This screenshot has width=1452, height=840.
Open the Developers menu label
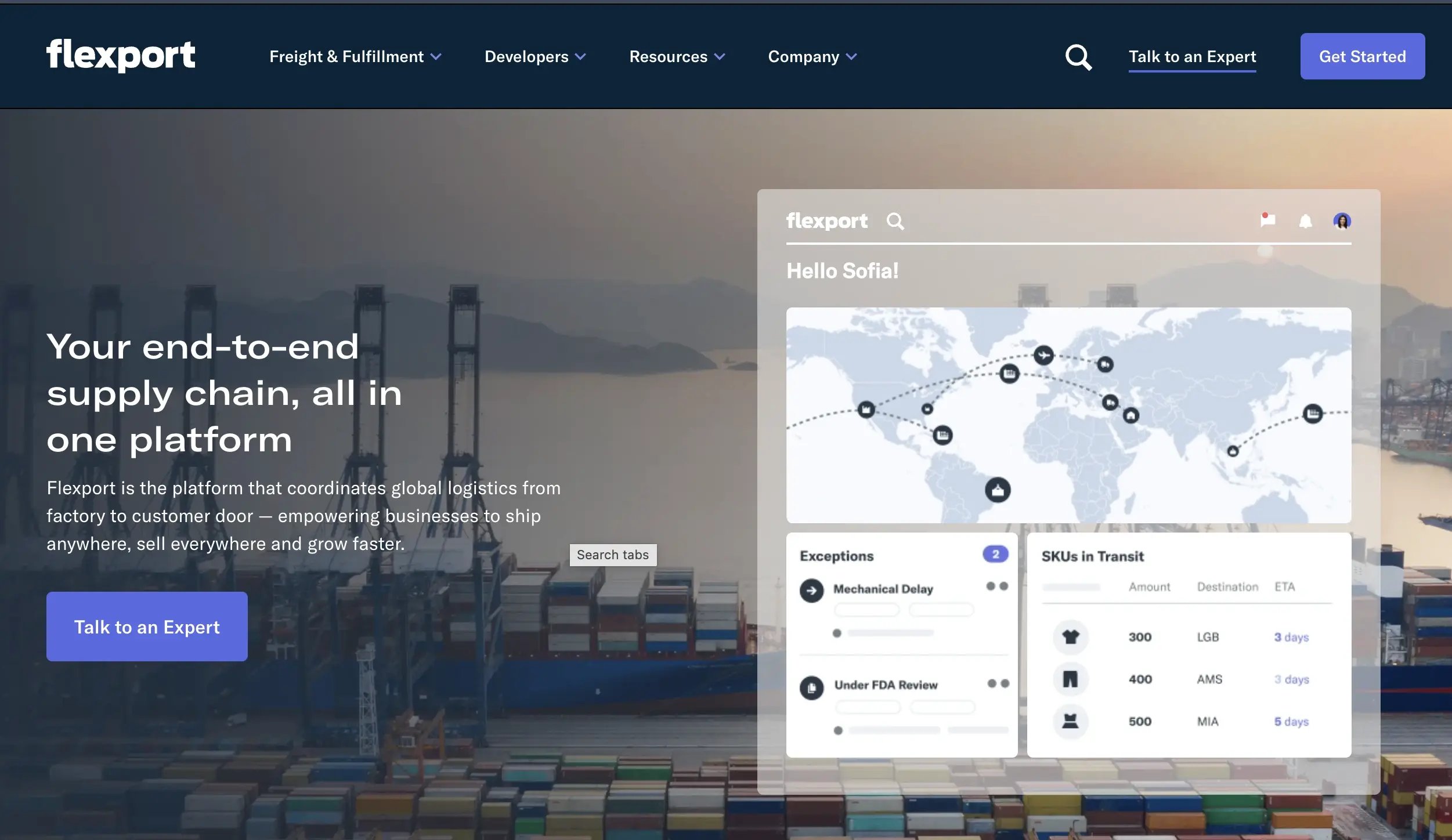click(x=526, y=56)
